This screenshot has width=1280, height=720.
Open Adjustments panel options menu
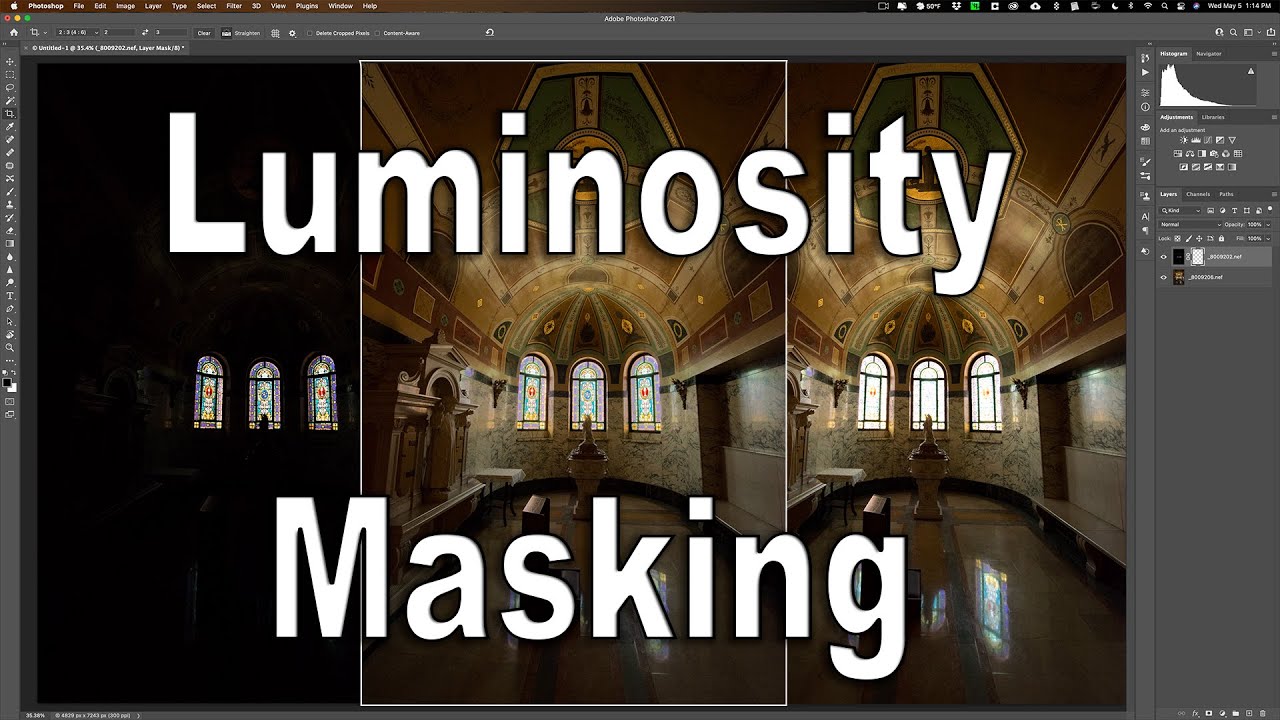[x=1274, y=117]
